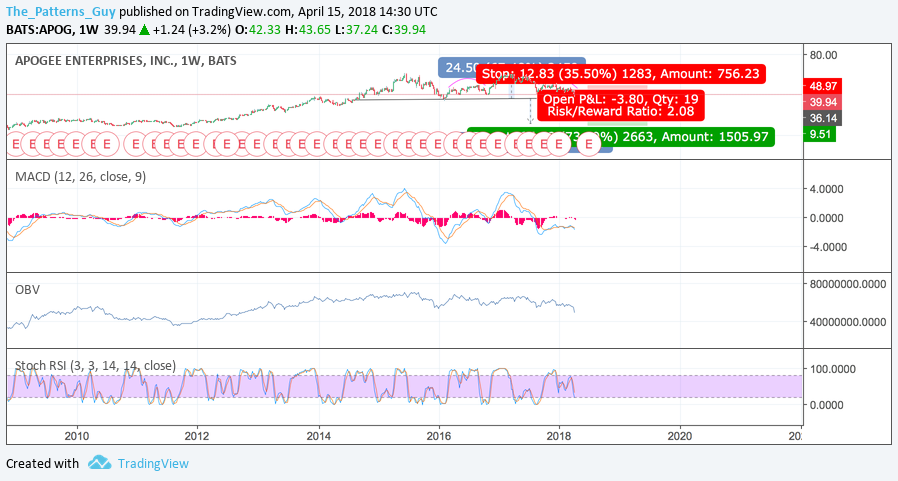The width and height of the screenshot is (898, 481).
Task: Click the MACD 0.0000 axis value
Action: tap(826, 218)
